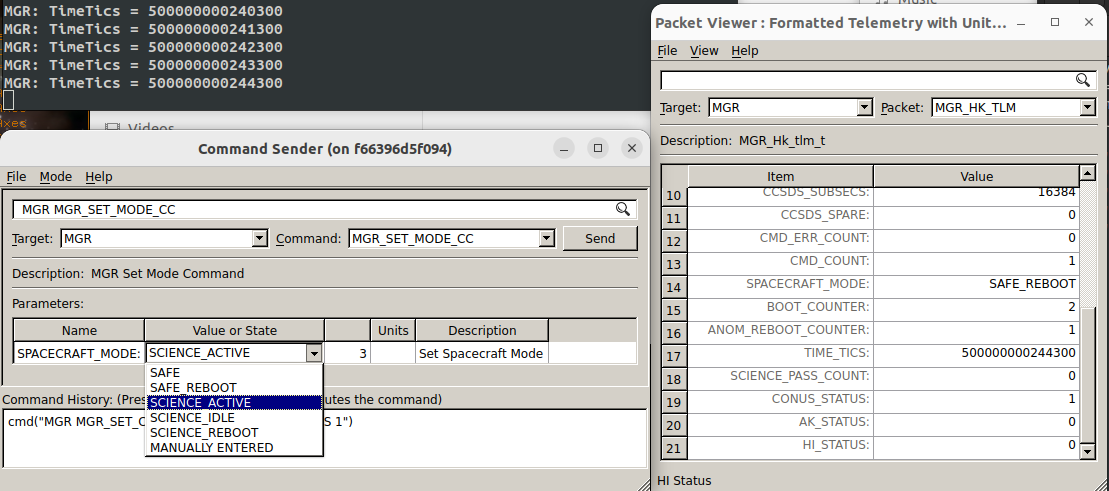Screen dimensions: 1109x491
Task: Open the View menu in Packet Viewer
Action: point(704,50)
